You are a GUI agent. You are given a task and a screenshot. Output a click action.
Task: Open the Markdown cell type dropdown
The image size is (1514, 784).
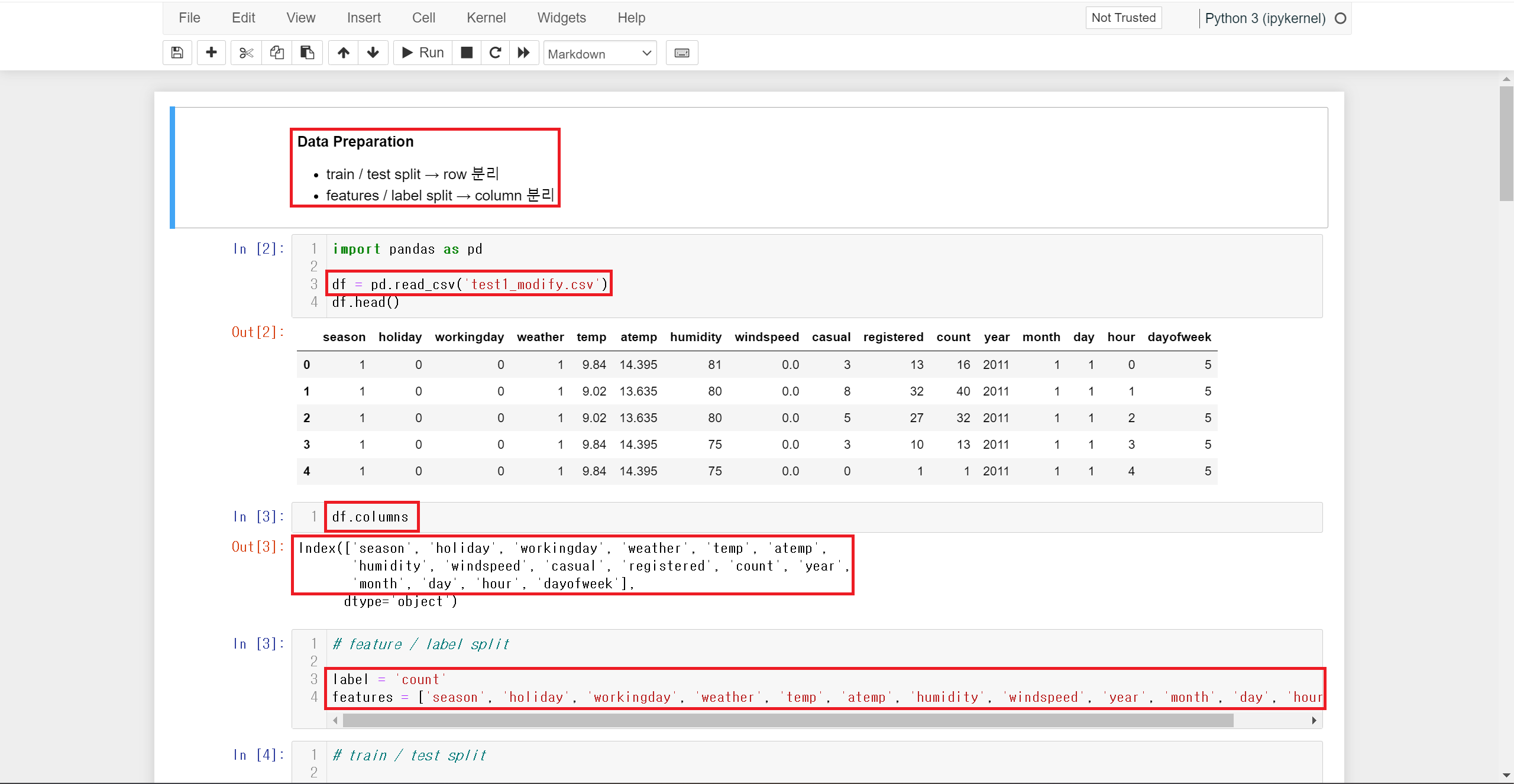[x=599, y=54]
